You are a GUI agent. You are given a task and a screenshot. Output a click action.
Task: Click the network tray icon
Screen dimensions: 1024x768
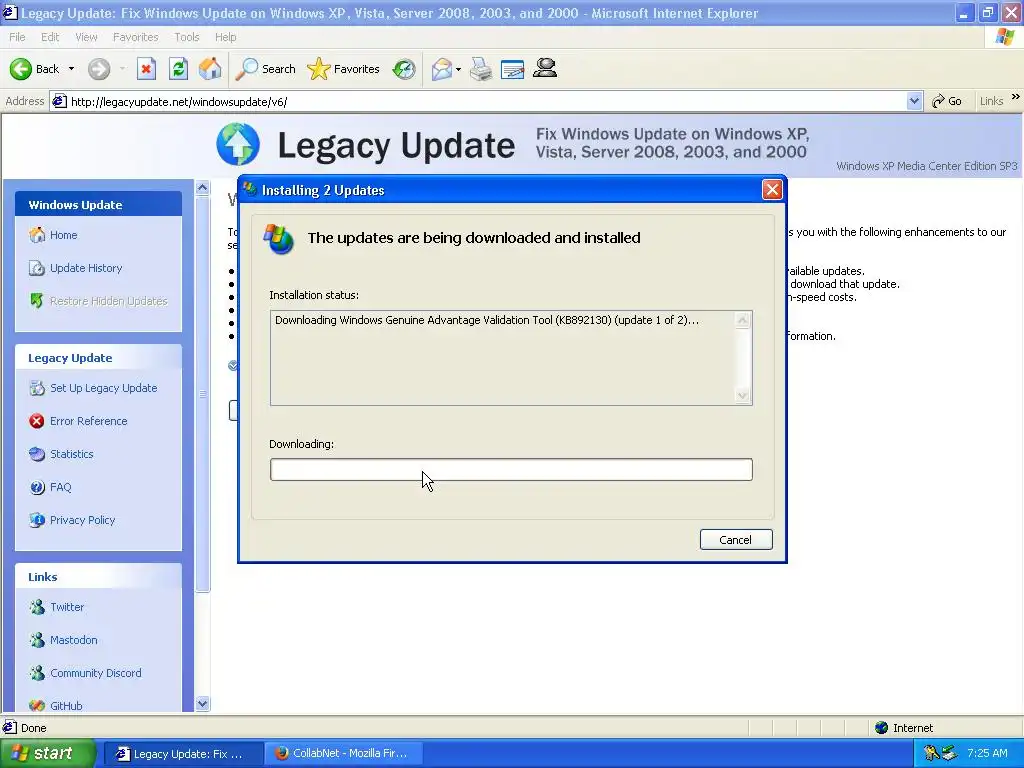coord(949,754)
